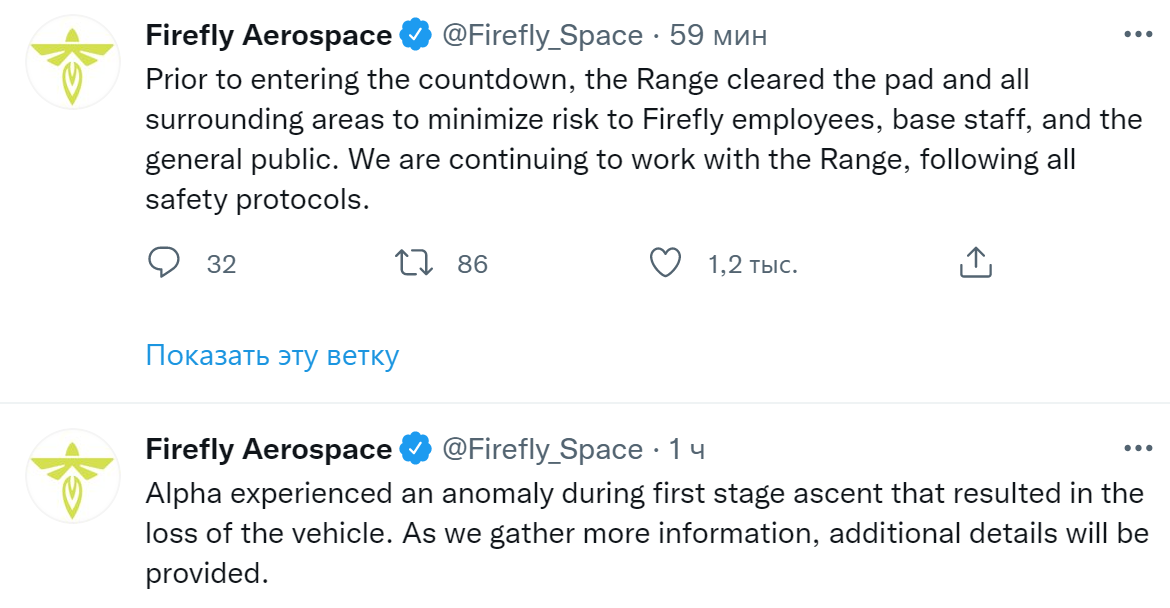Like the first Firefly Aerospace tweet
The image size is (1170, 608).
(665, 263)
